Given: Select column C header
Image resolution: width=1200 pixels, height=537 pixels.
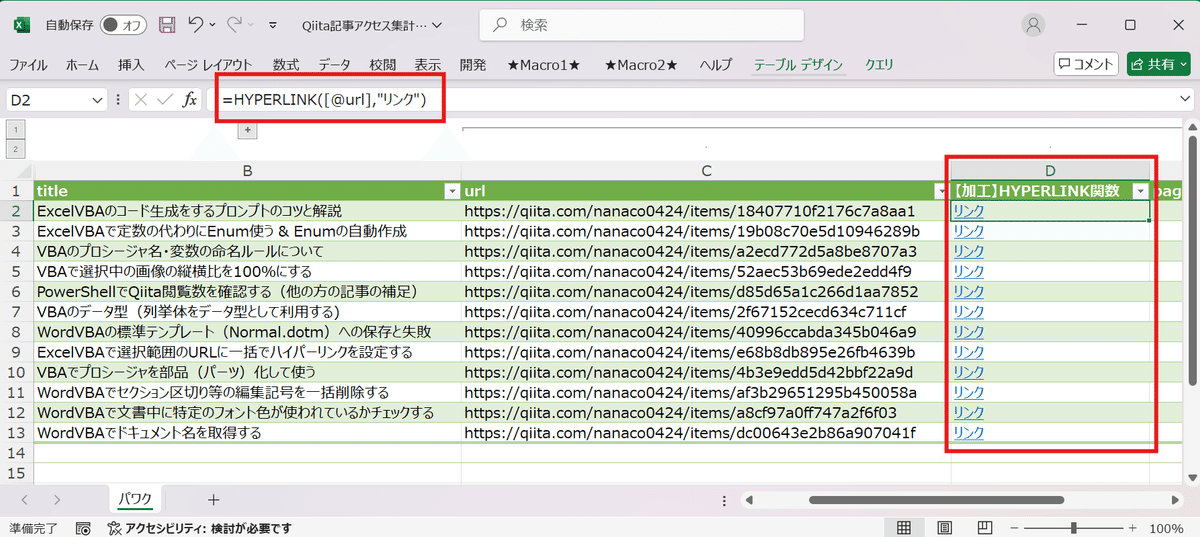Looking at the screenshot, I should [706, 171].
